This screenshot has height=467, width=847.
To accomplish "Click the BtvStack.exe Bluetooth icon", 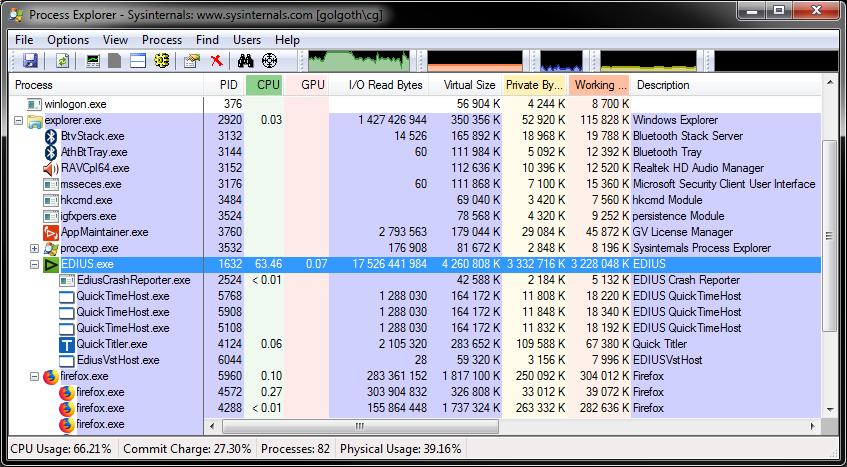I will (x=51, y=136).
